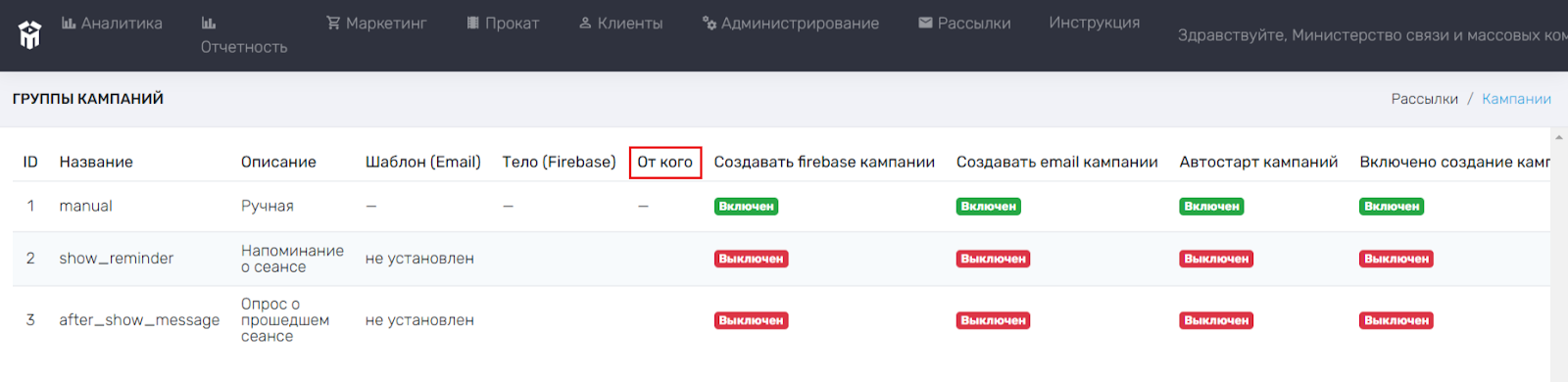The height and width of the screenshot is (382, 1568).
Task: Open the Инструкция menu item
Action: coord(1095,23)
